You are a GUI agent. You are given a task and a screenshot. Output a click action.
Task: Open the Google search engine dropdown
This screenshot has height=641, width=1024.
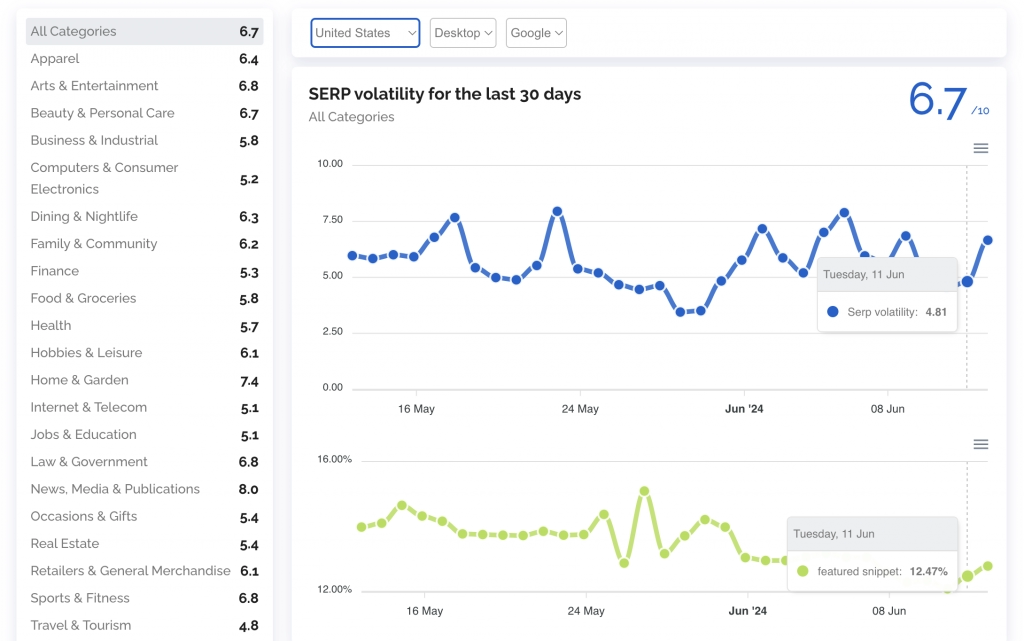536,32
